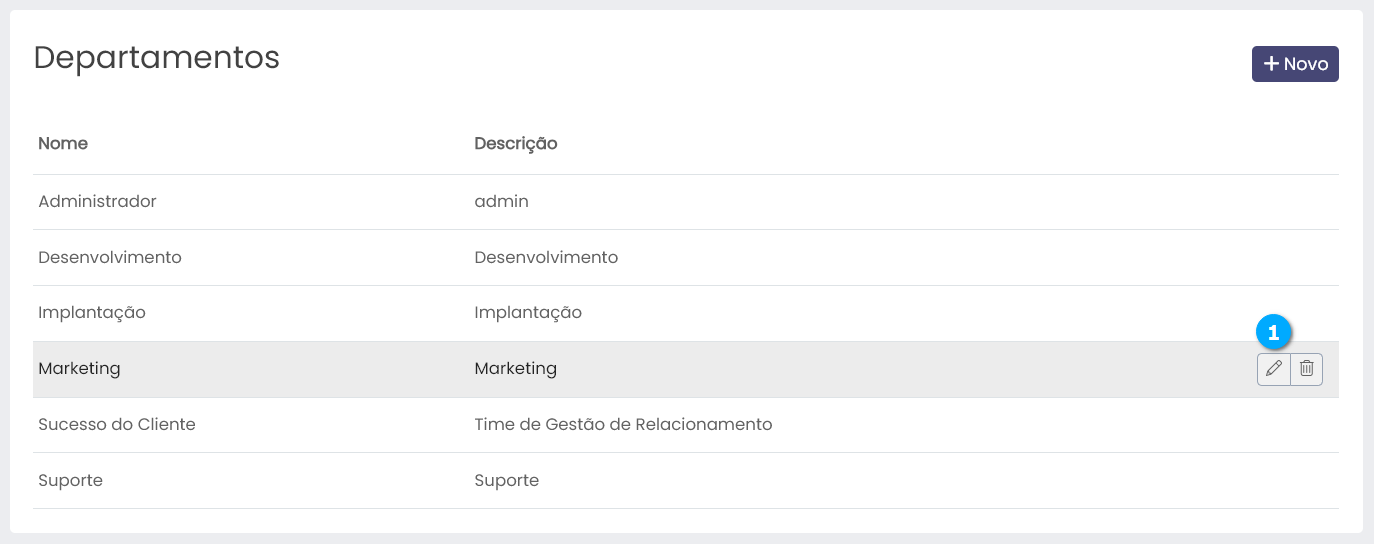Select the Implantação department name
This screenshot has height=544, width=1374.
92,312
